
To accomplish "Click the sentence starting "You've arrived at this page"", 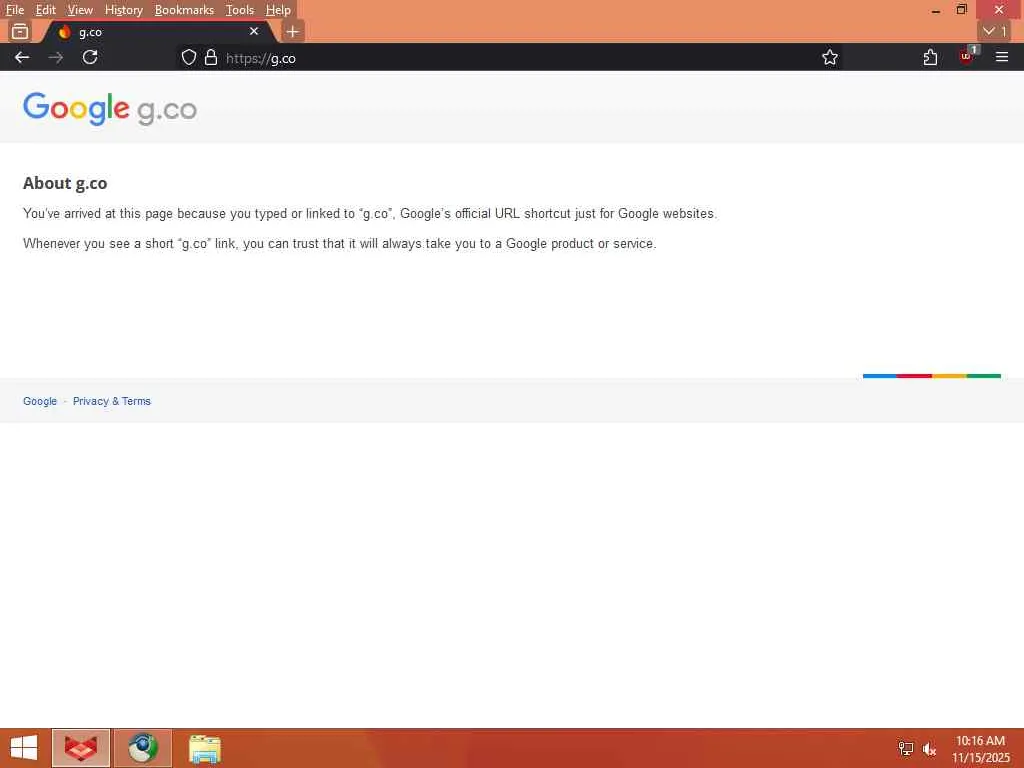I will (x=370, y=214).
